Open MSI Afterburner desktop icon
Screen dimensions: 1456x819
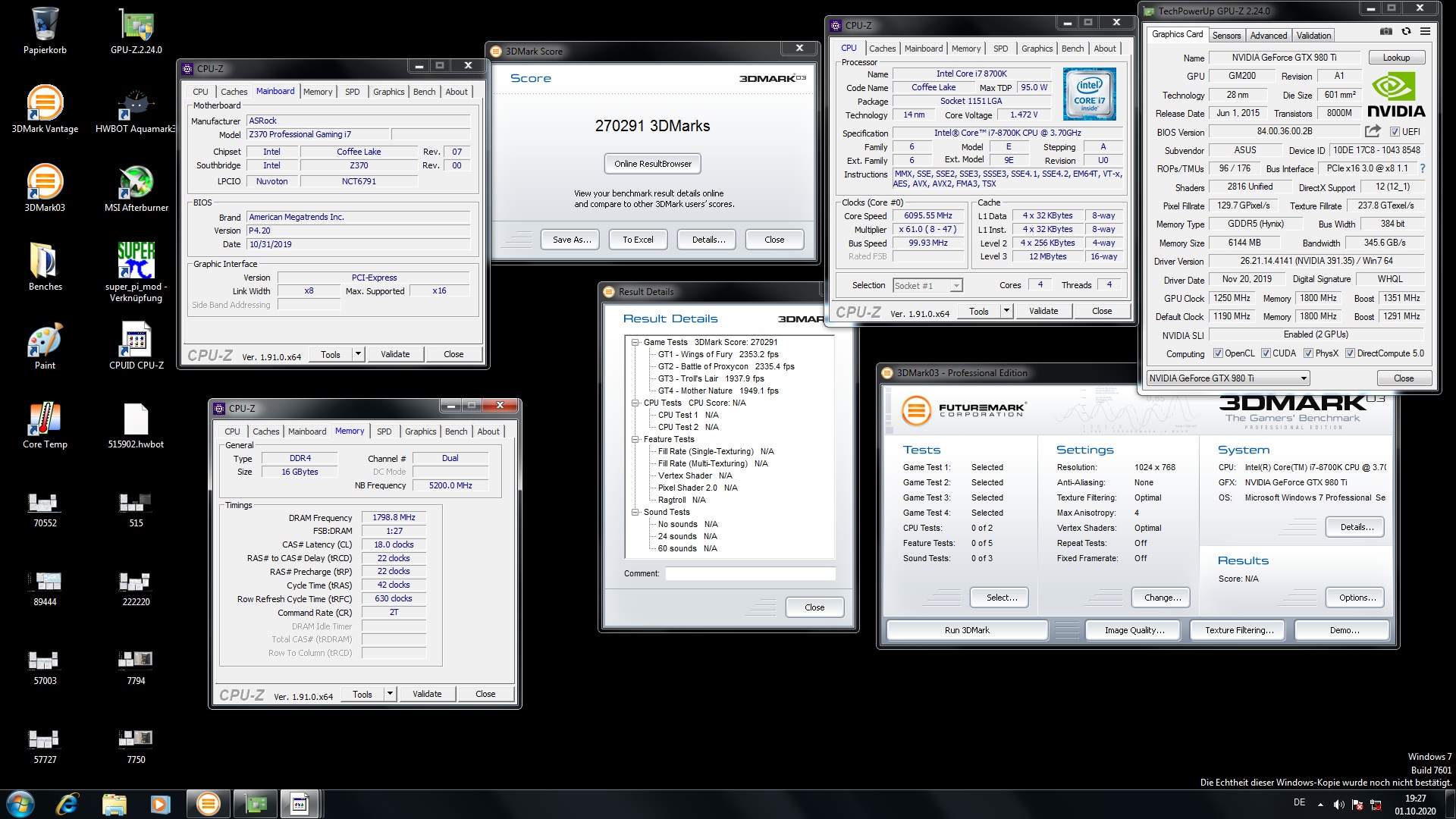tap(136, 189)
